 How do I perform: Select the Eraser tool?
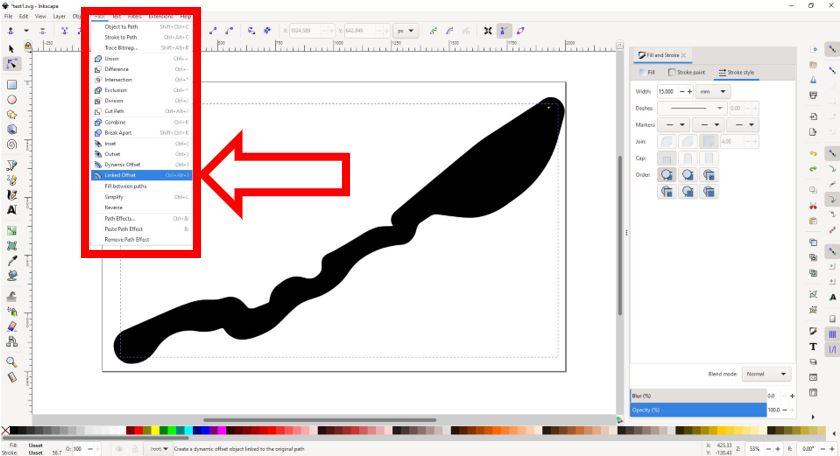pyautogui.click(x=11, y=326)
